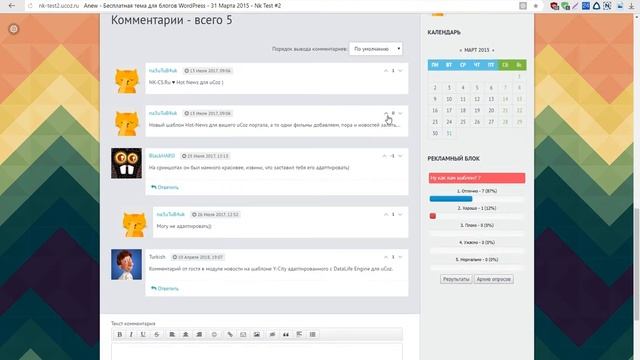Open the green shield browser extension
The height and width of the screenshot is (360, 640).
565,6
